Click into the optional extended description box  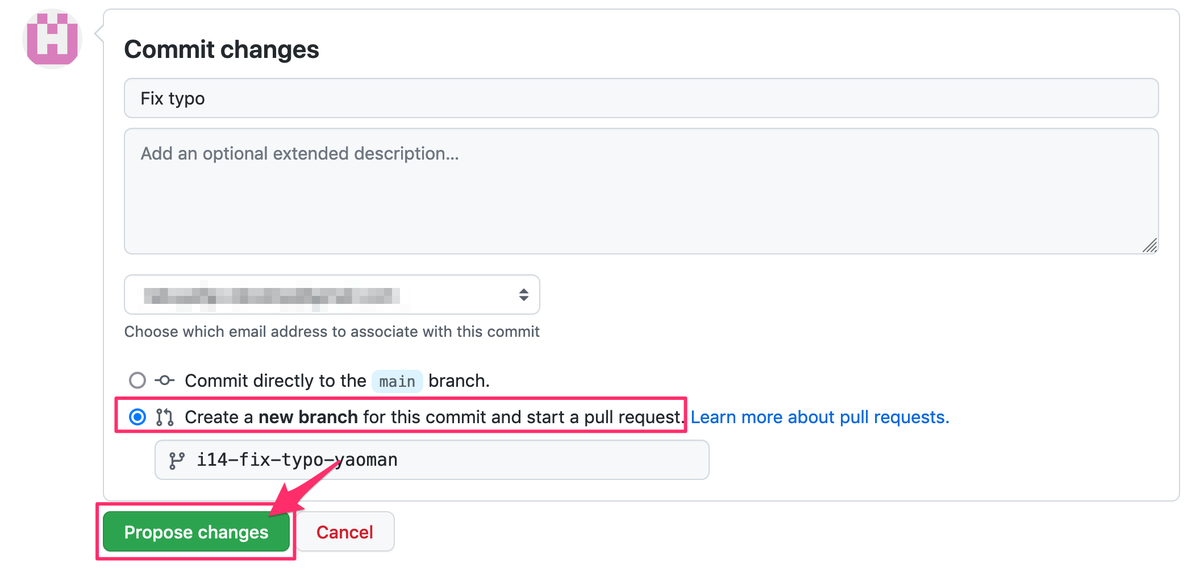[641, 191]
